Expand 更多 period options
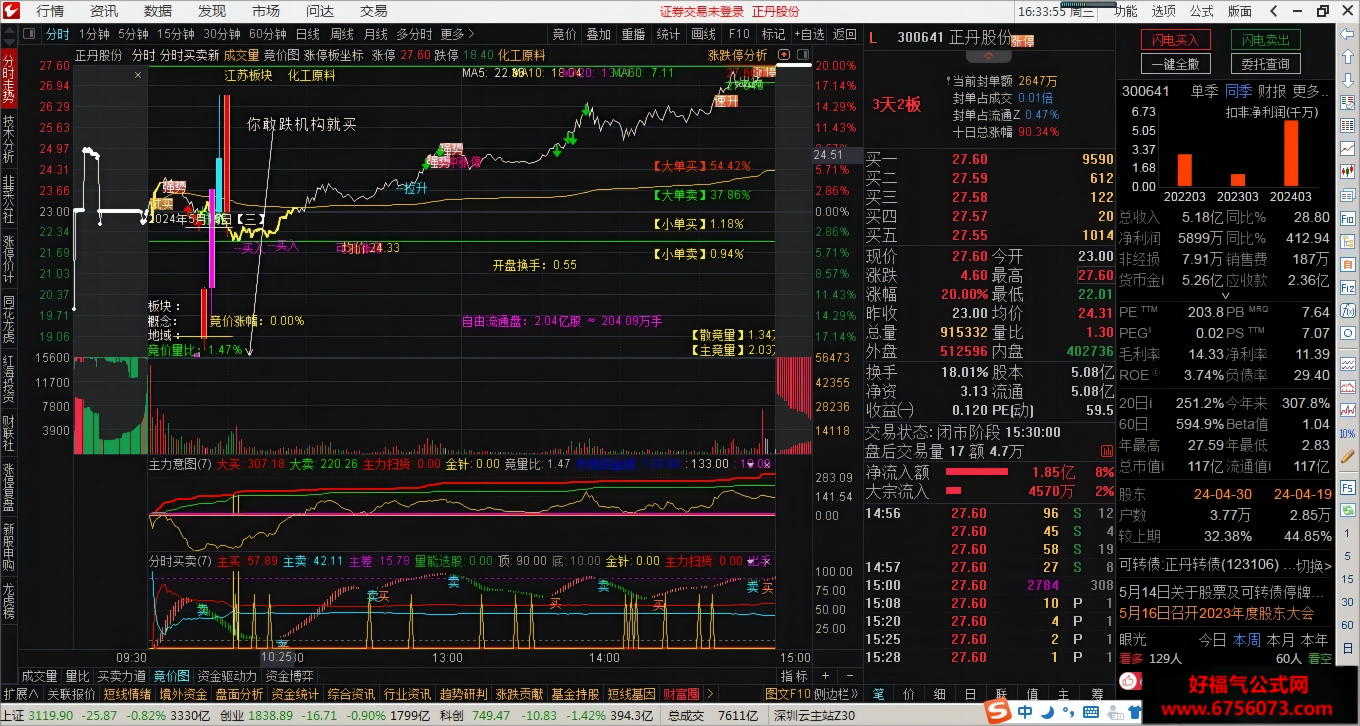Screen dimensions: 1360x726 pyautogui.click(x=458, y=34)
